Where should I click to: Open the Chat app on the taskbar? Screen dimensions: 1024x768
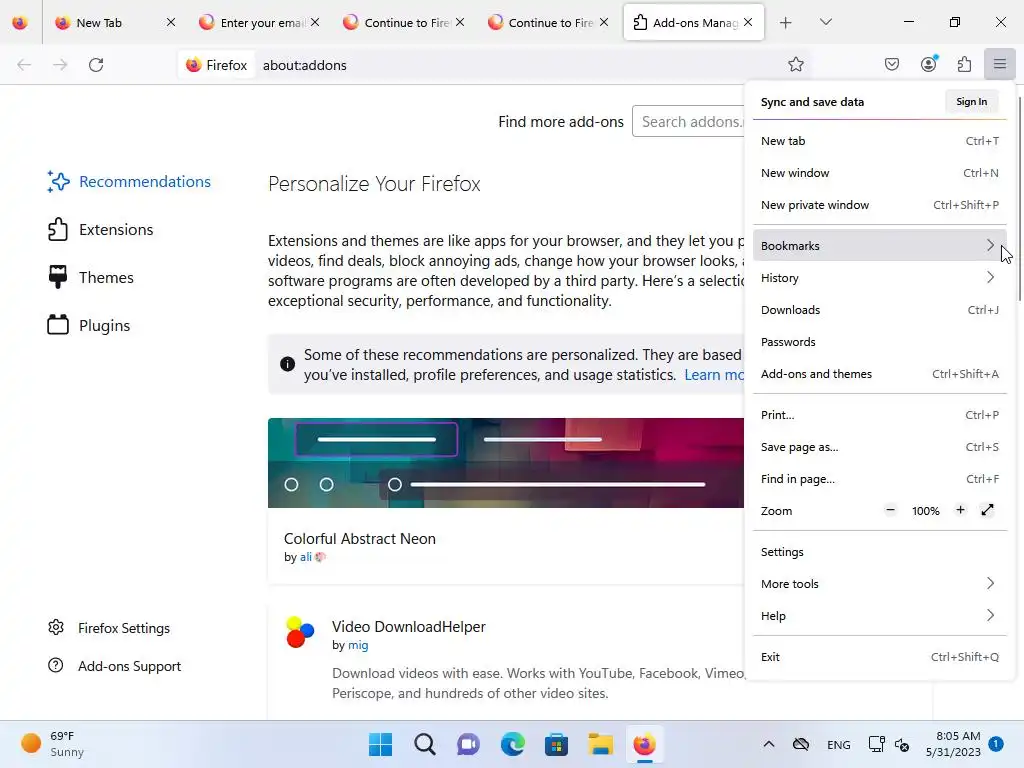(x=468, y=744)
